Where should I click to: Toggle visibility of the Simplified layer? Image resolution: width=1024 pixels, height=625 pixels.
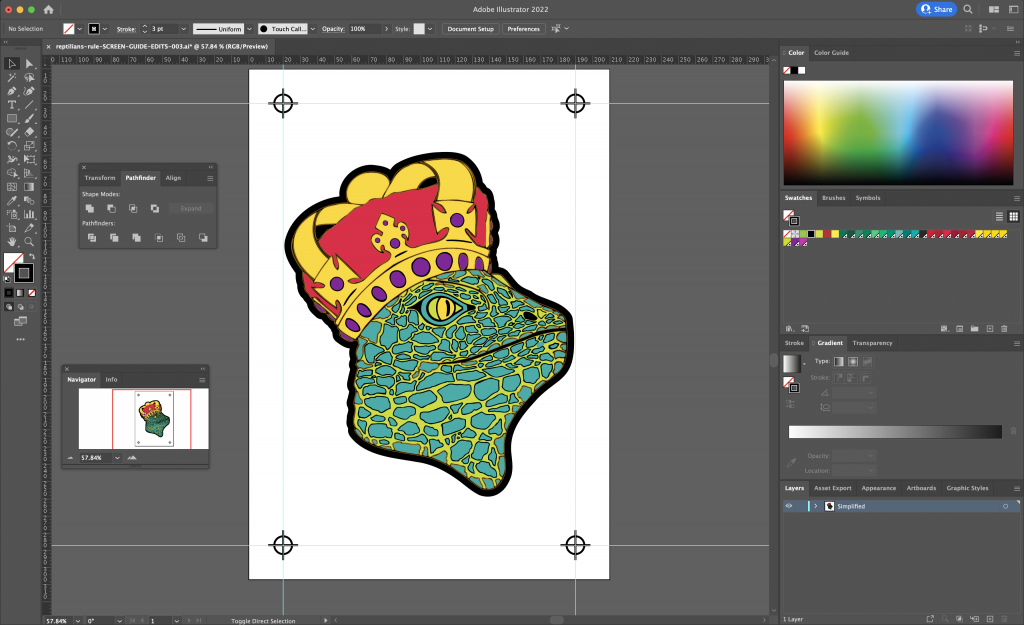(x=790, y=505)
